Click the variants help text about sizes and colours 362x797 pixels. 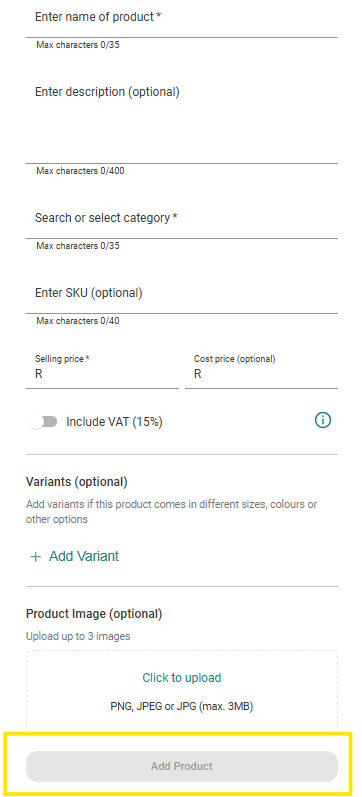click(172, 512)
